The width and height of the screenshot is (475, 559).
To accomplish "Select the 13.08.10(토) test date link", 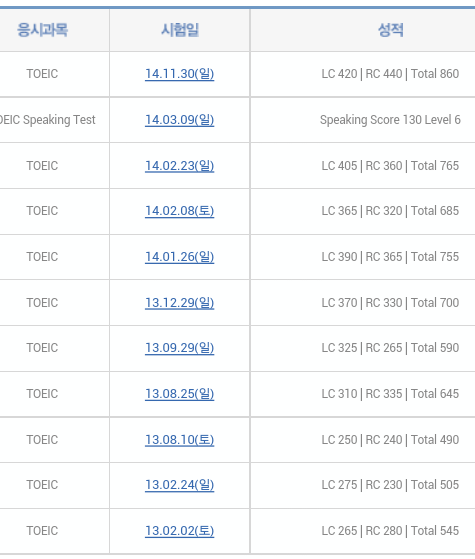I will pos(179,440).
